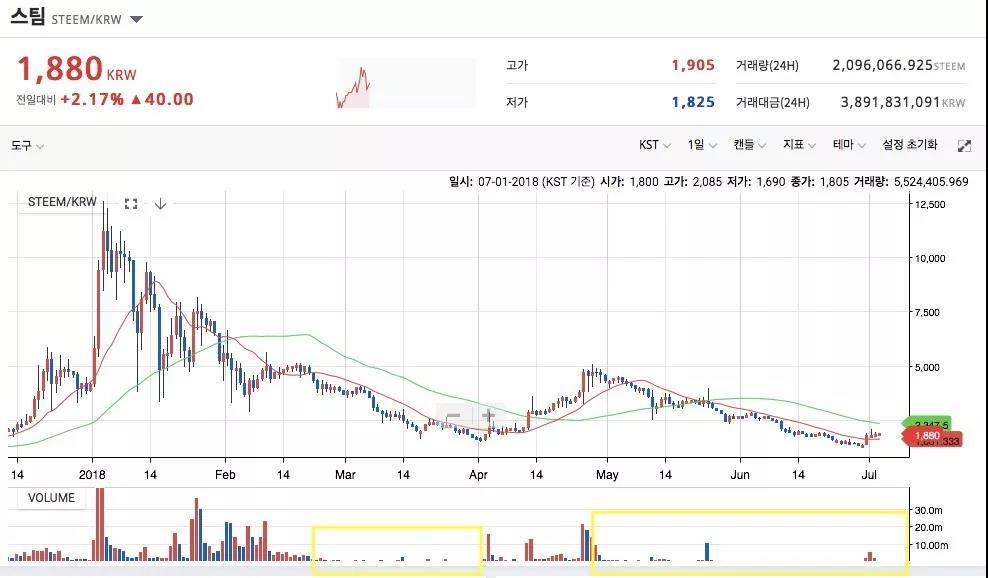The image size is (988, 578).
Task: Zoom out the chart with the minus button
Action: [x=454, y=416]
